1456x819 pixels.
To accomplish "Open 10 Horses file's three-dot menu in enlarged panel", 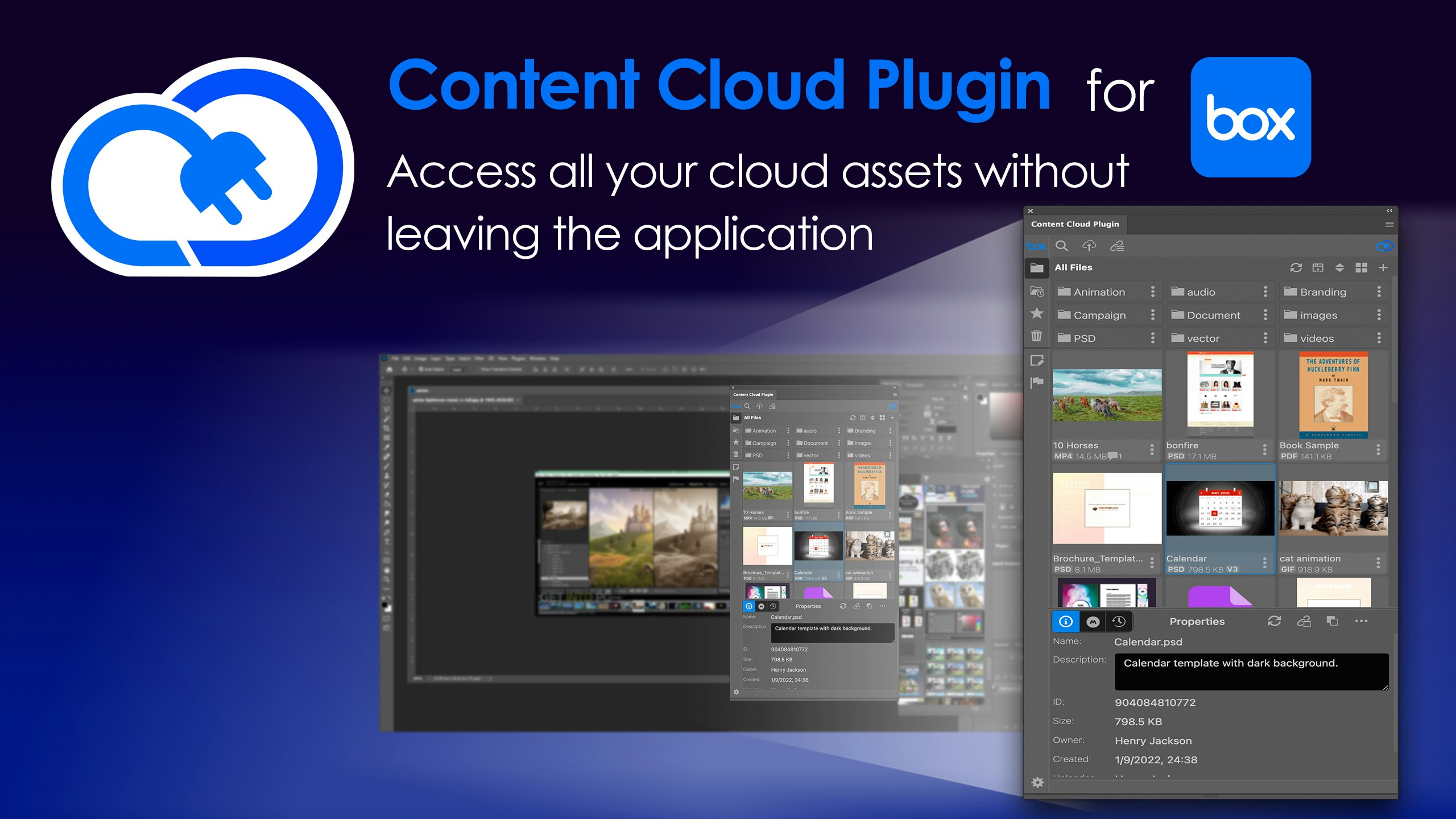I will click(1152, 450).
